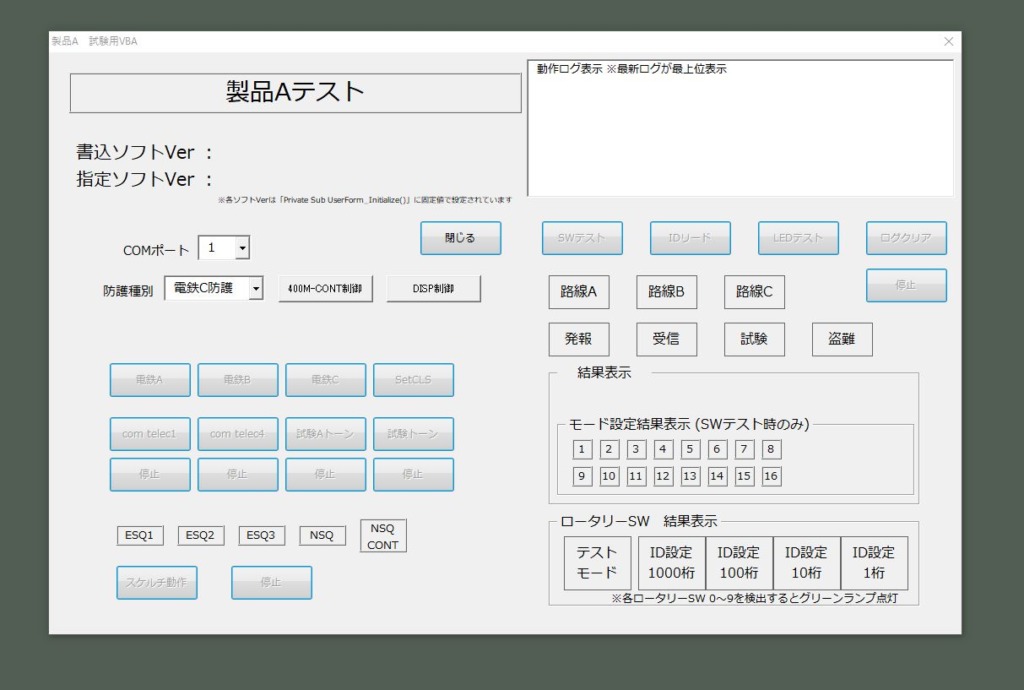The height and width of the screenshot is (690, 1024).
Task: Click the 電鉄A button
Action: tap(150, 380)
